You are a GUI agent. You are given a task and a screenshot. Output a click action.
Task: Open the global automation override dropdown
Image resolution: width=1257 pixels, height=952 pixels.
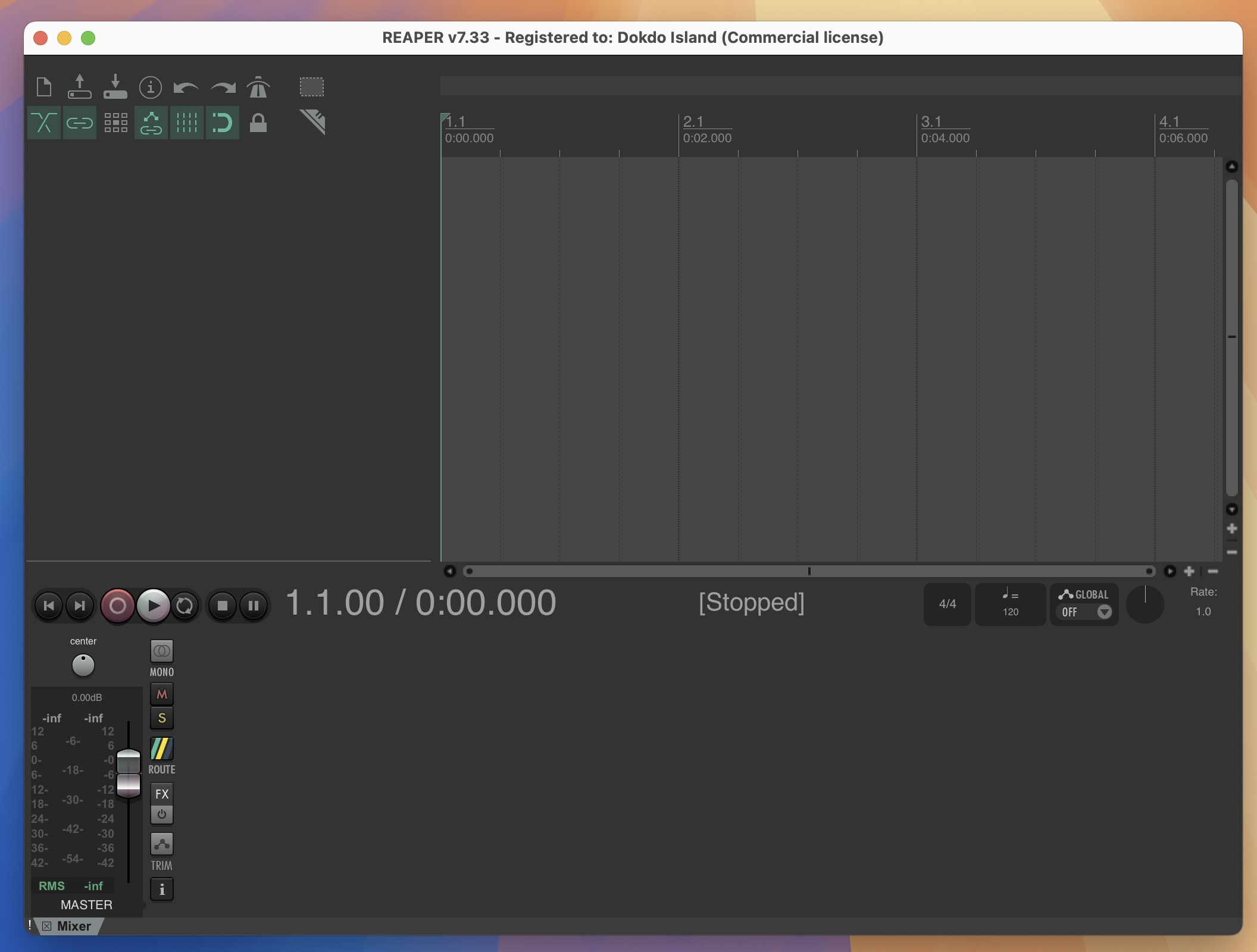click(x=1105, y=612)
